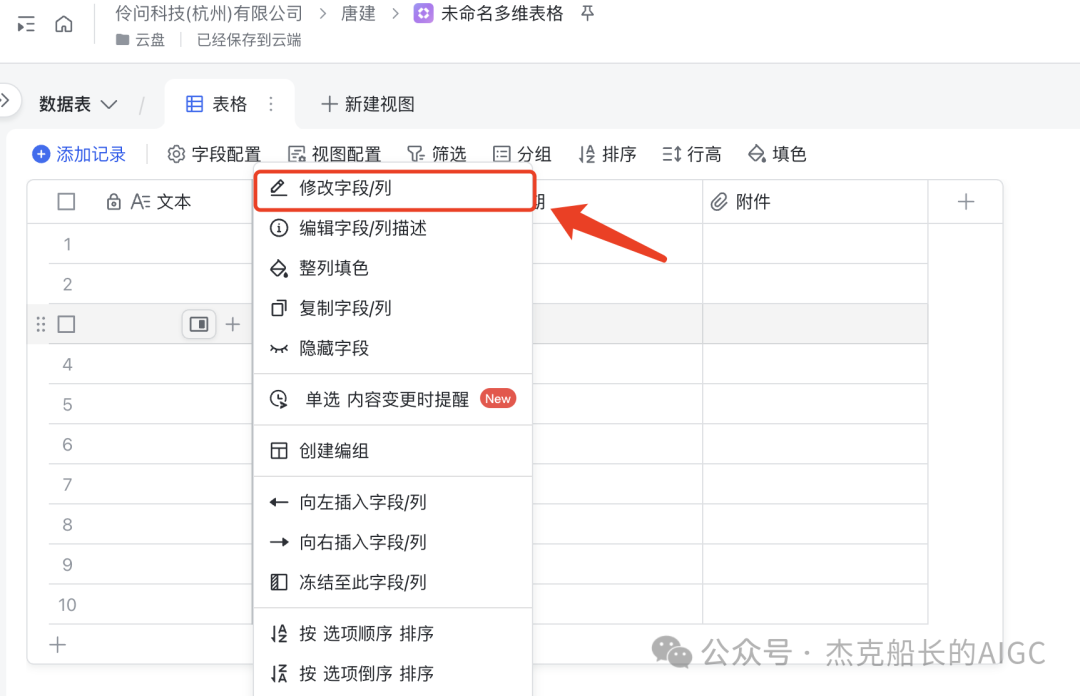Select row number 1
The image size is (1080, 696).
68,245
